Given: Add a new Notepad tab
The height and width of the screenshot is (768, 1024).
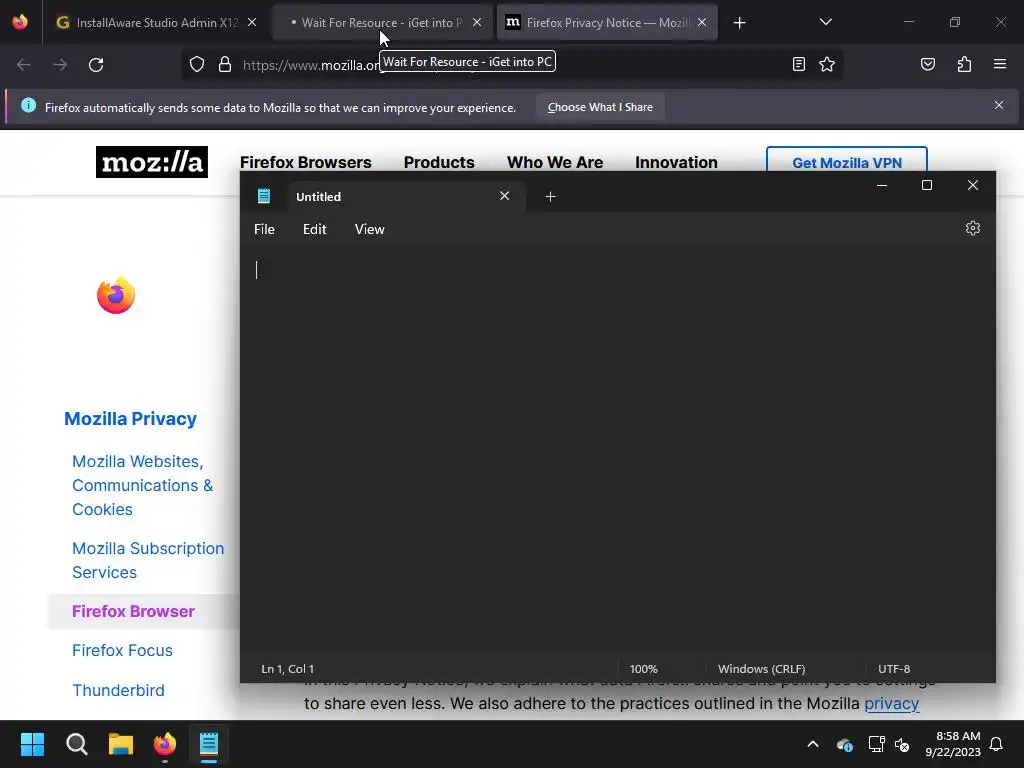Looking at the screenshot, I should pyautogui.click(x=550, y=197).
